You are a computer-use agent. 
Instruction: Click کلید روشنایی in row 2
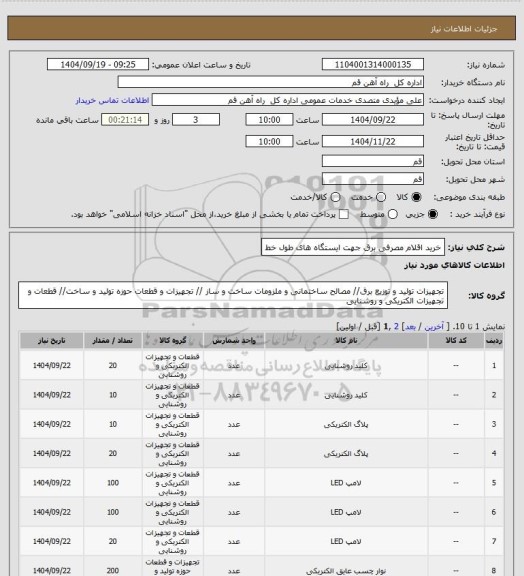(346, 395)
